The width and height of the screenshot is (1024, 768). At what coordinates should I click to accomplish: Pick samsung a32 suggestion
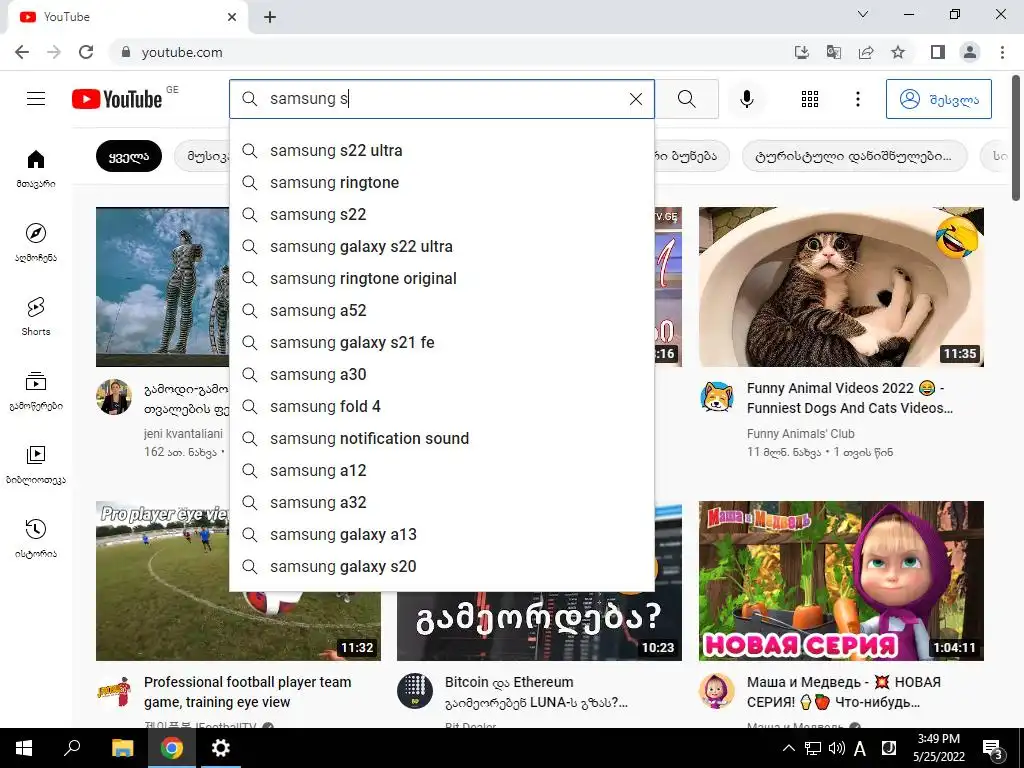[x=442, y=502]
